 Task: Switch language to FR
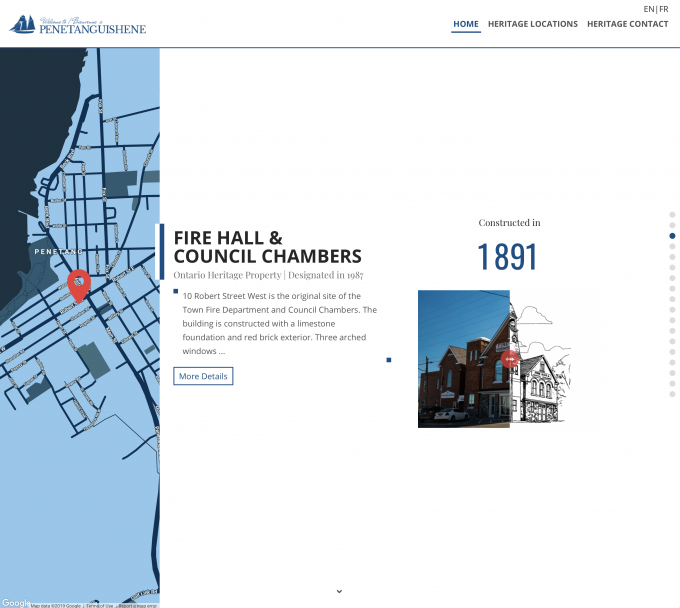[x=664, y=9]
